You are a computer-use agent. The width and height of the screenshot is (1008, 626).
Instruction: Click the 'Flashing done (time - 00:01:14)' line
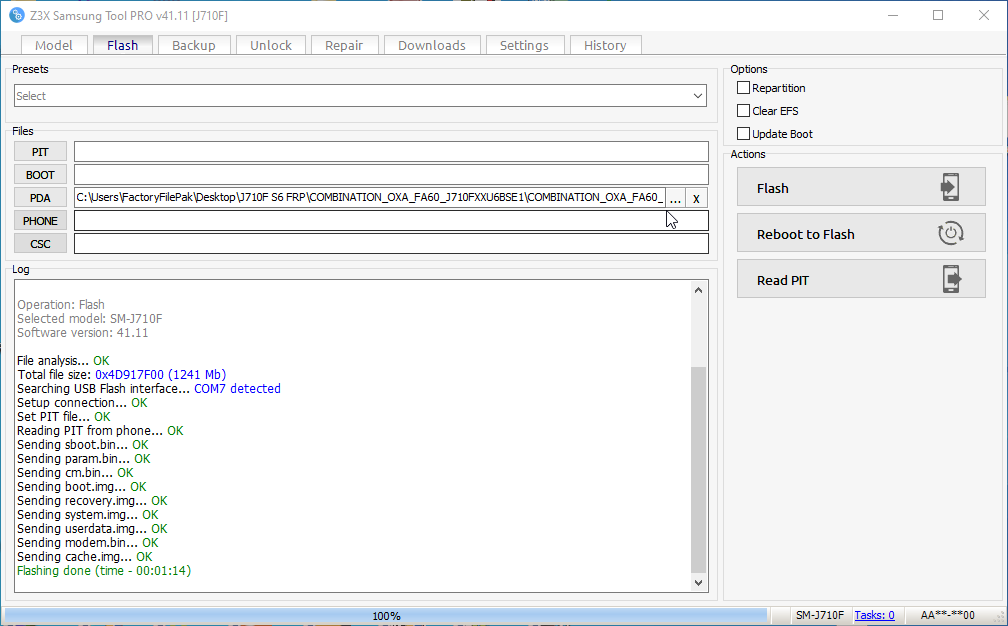(x=104, y=571)
